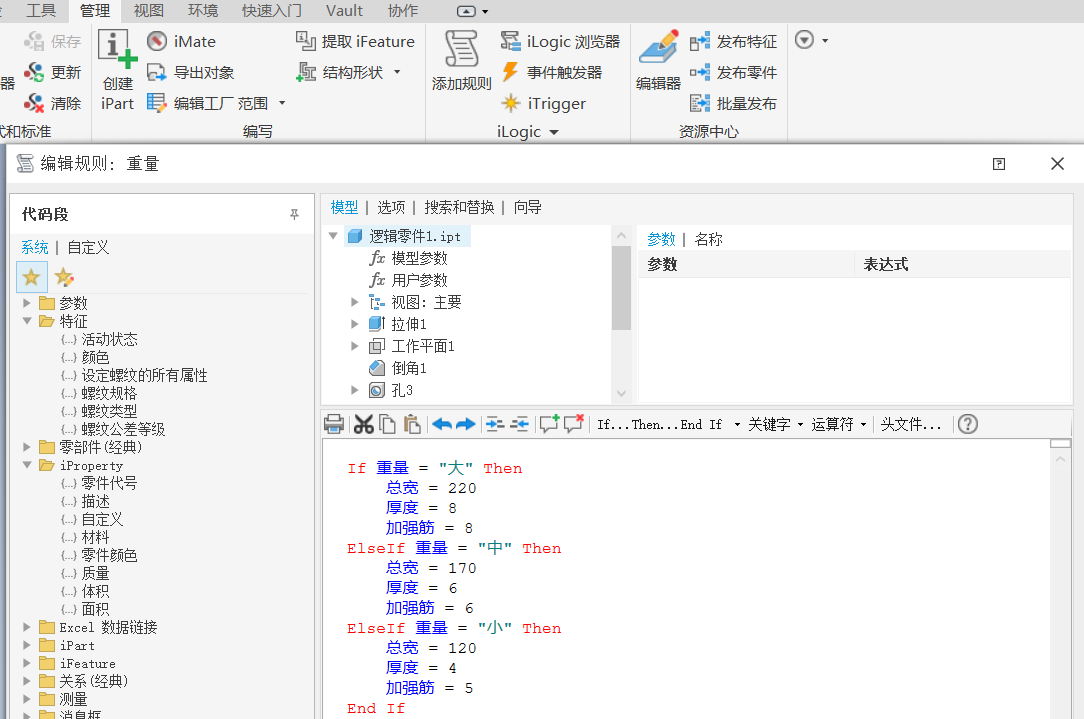1084x719 pixels.
Task: Open 搜索和替换 tab
Action: pos(459,207)
